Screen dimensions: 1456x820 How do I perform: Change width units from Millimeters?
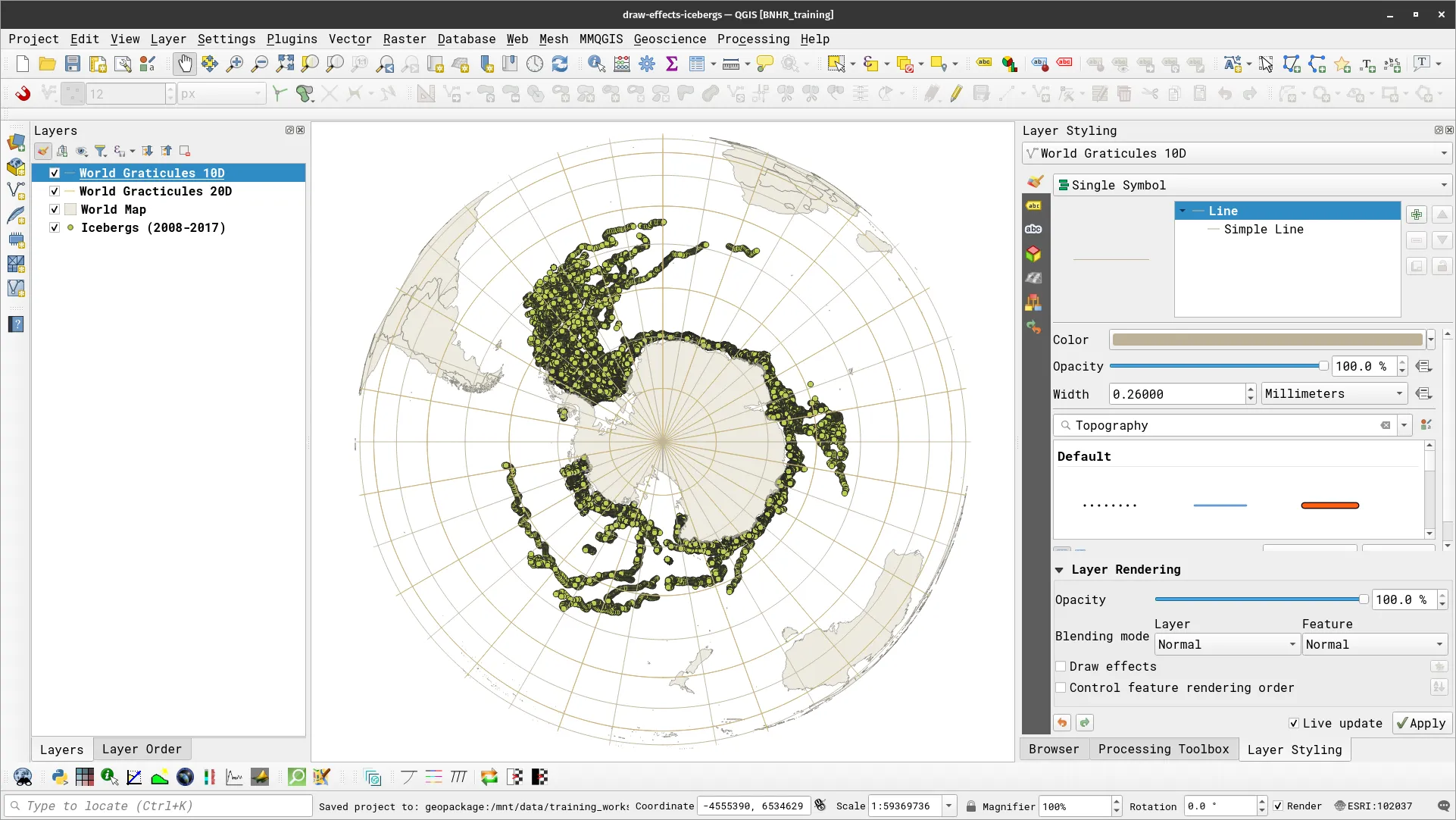pyautogui.click(x=1333, y=393)
